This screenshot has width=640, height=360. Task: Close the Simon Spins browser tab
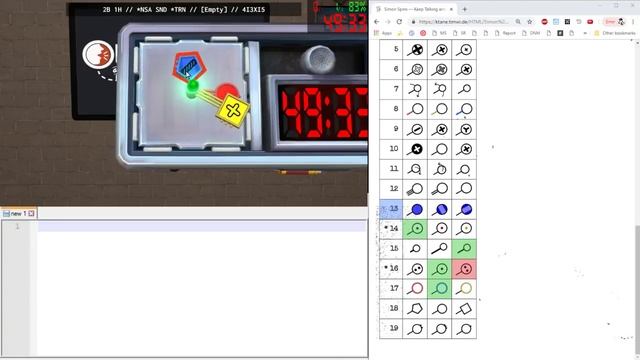pos(451,9)
